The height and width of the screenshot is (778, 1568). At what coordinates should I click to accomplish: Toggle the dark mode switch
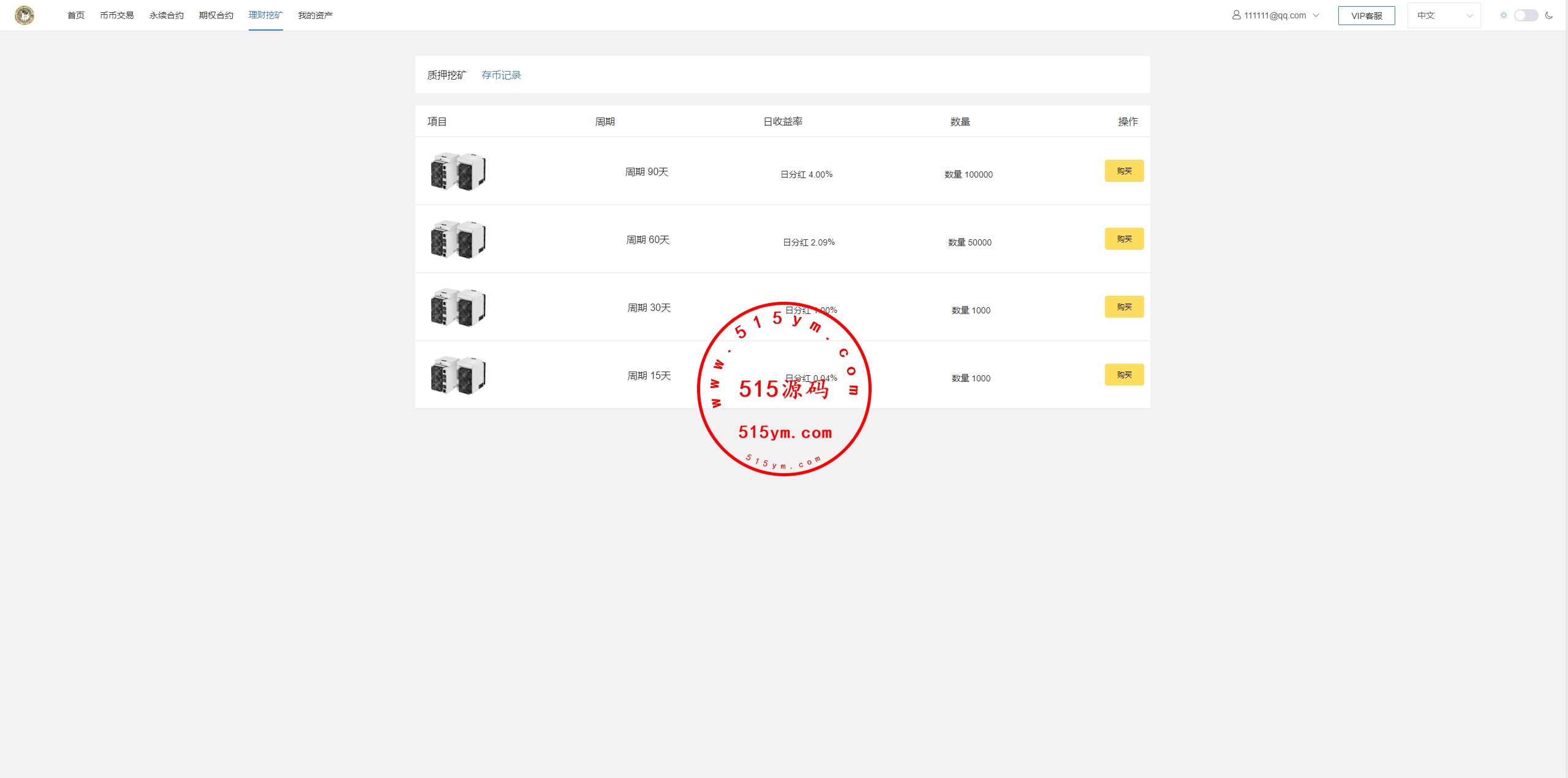point(1526,15)
